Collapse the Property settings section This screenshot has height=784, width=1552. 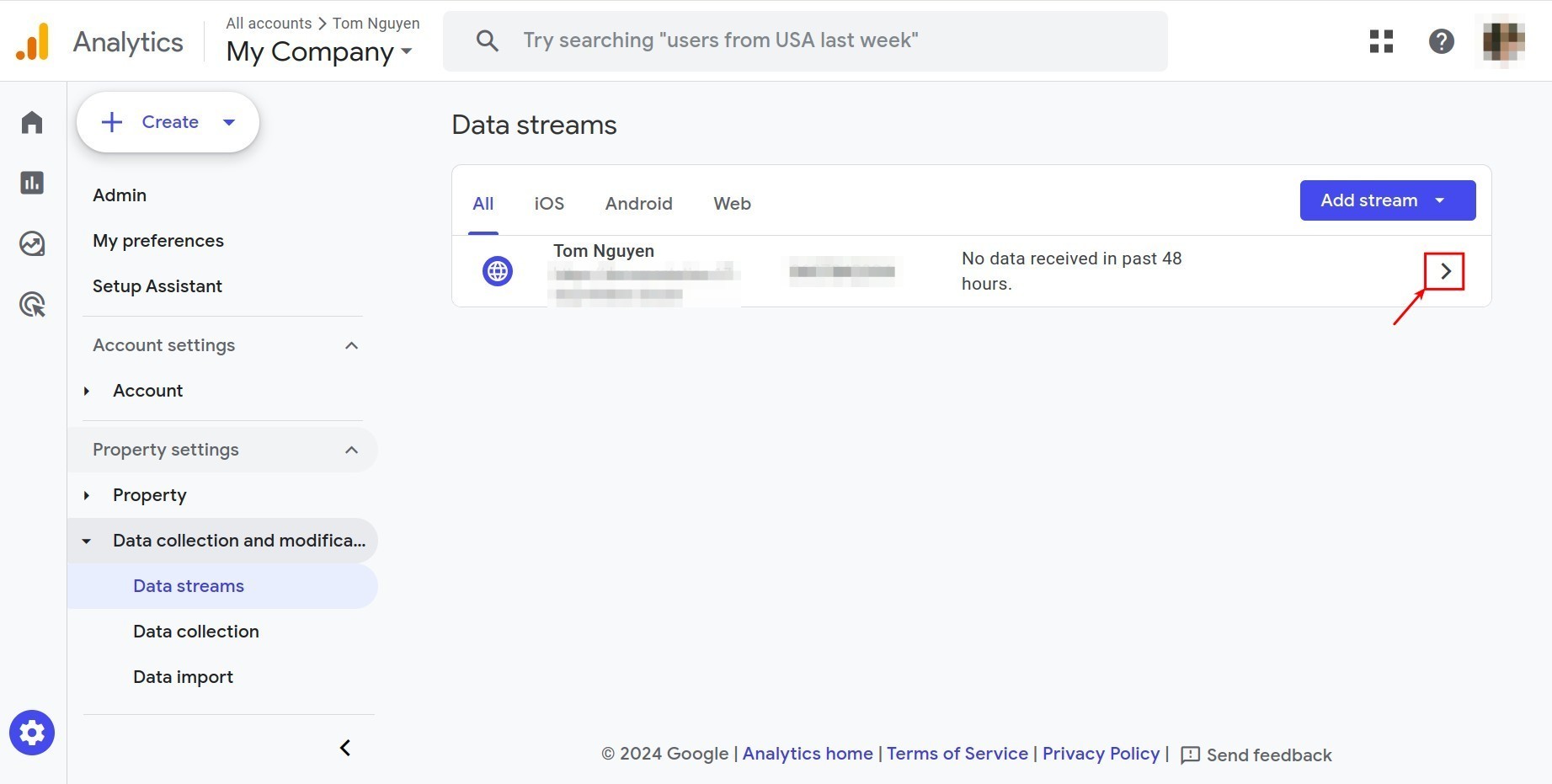pos(351,450)
